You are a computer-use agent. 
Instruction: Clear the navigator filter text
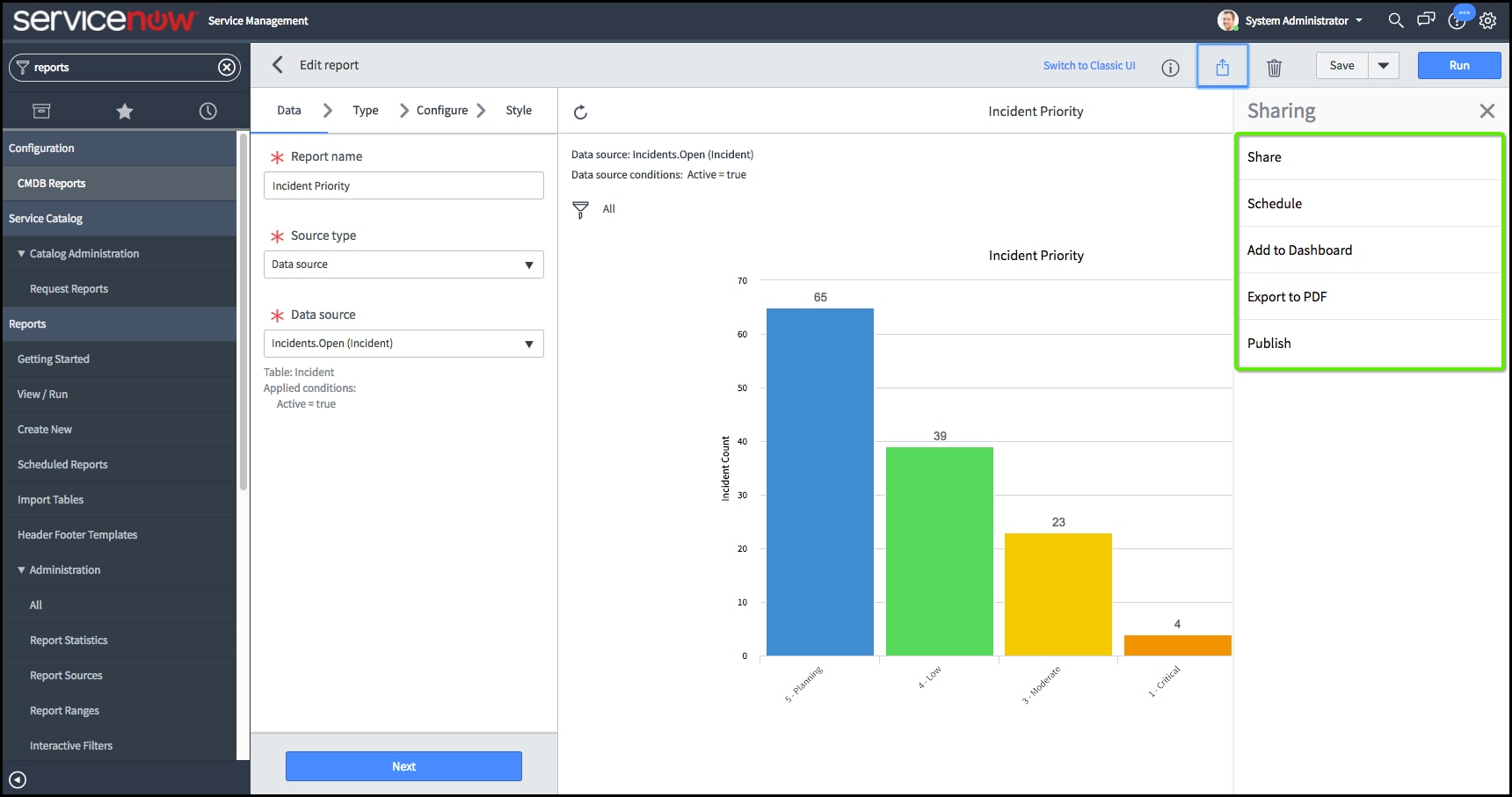(227, 67)
